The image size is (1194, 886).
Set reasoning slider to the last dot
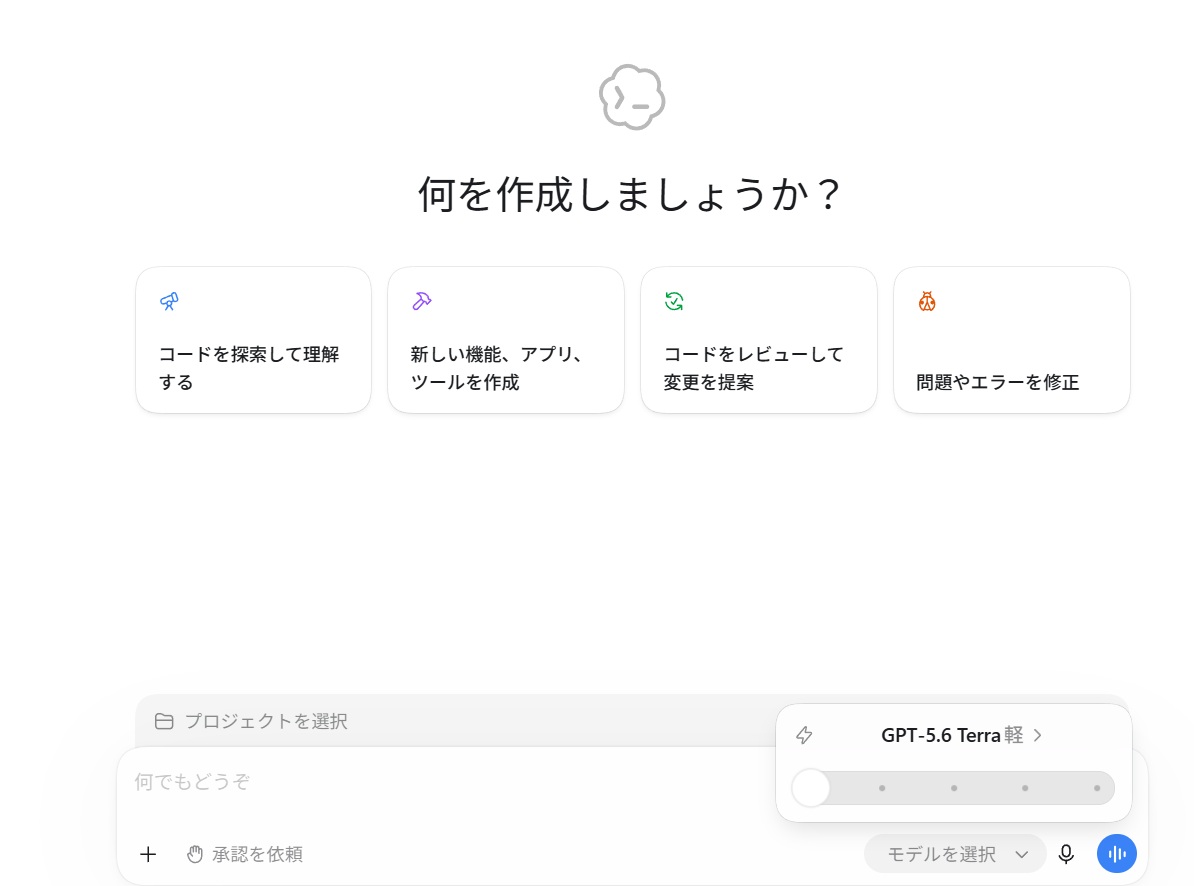pos(1097,788)
